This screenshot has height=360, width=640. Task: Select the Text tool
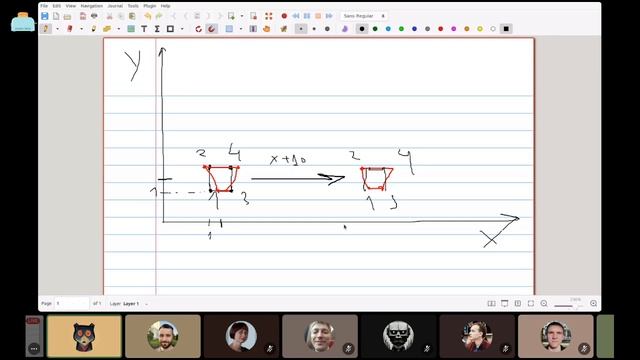coord(144,29)
